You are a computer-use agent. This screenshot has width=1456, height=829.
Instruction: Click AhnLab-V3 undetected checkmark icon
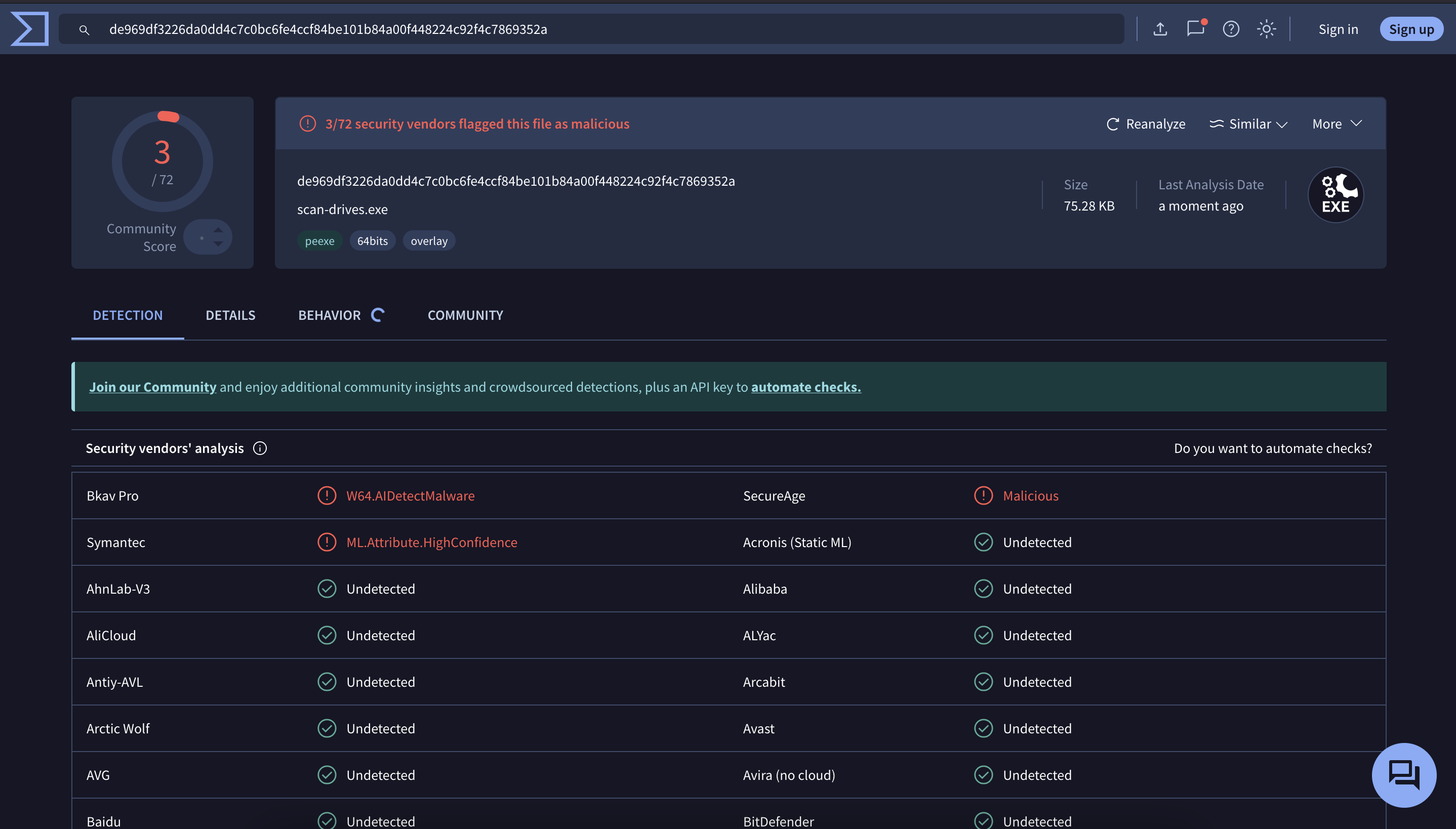point(327,589)
